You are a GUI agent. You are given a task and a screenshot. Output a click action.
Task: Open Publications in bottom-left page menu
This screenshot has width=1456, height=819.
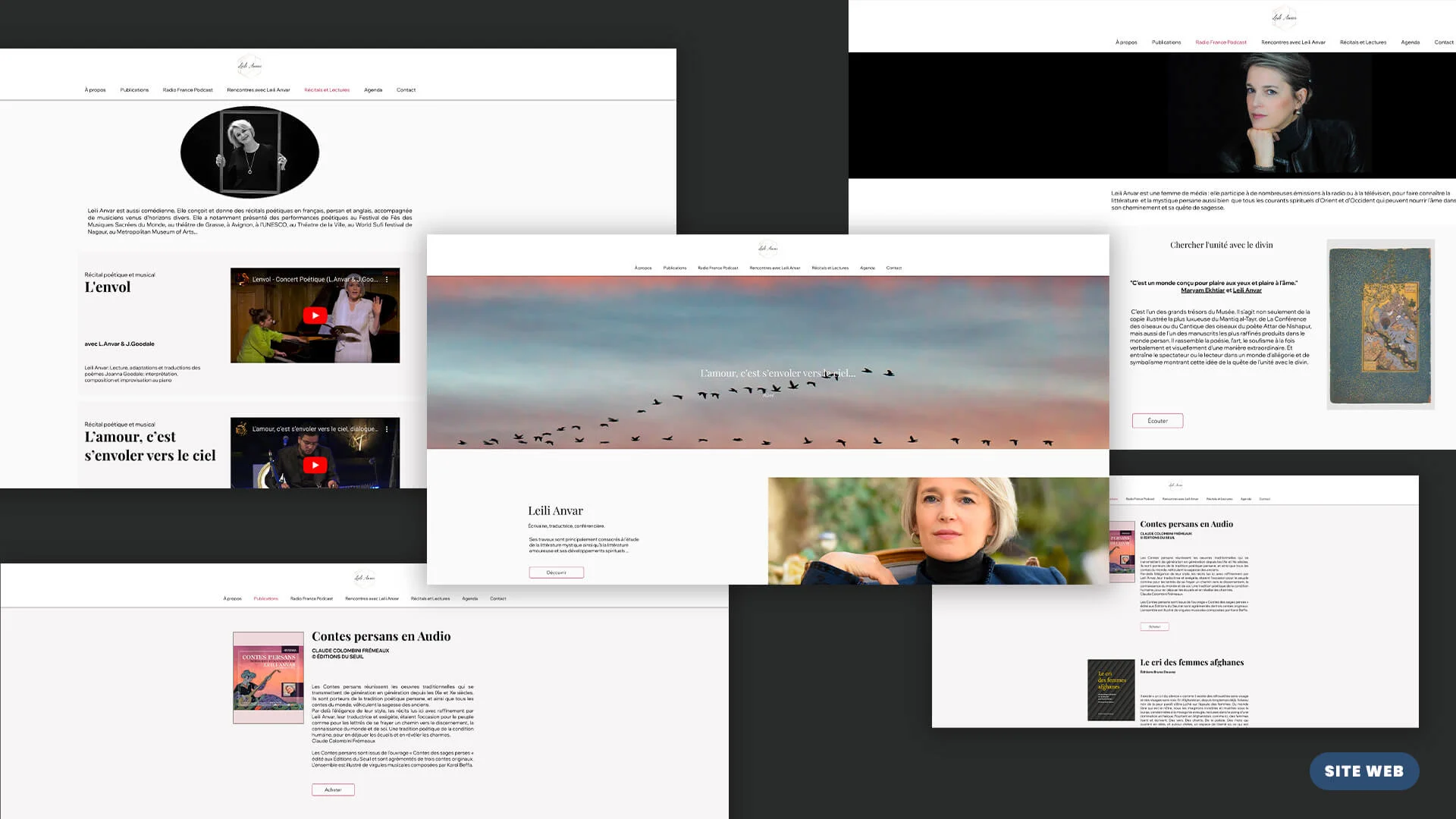click(265, 599)
